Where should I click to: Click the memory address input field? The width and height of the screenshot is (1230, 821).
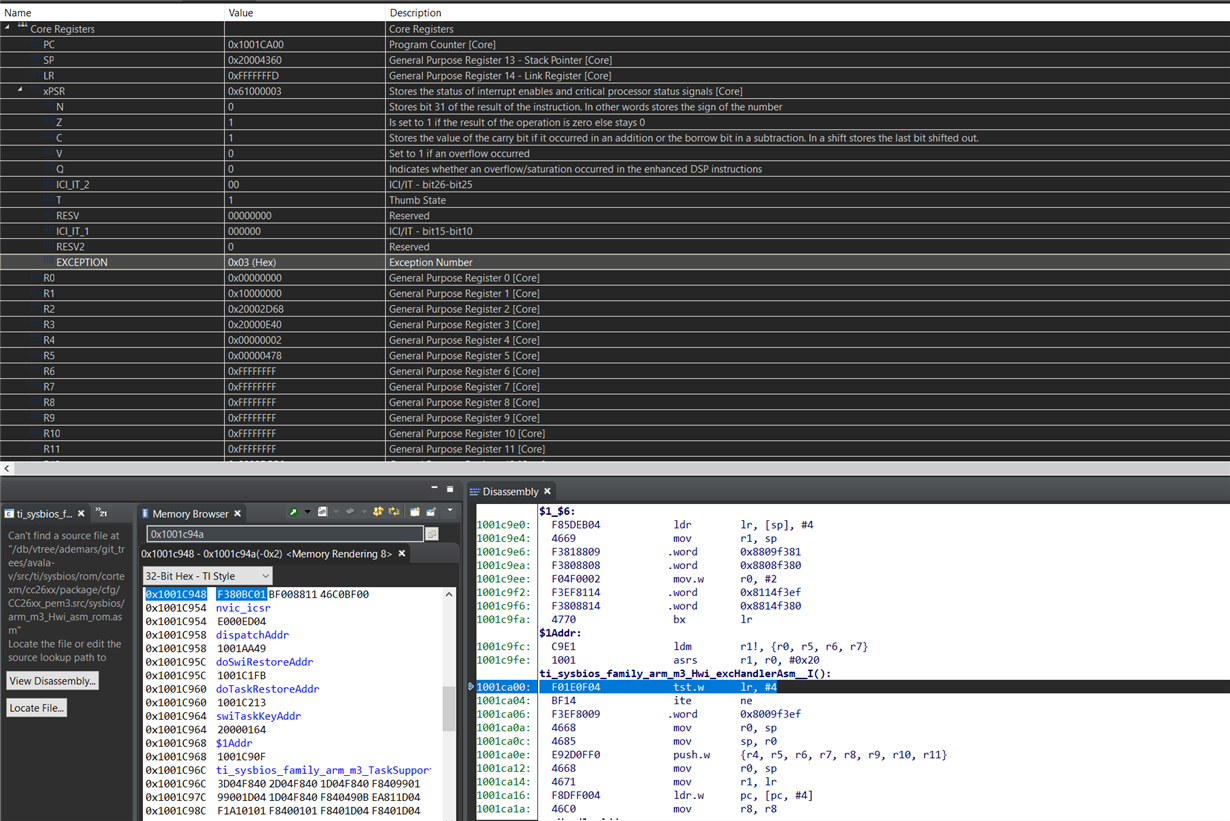pos(285,534)
